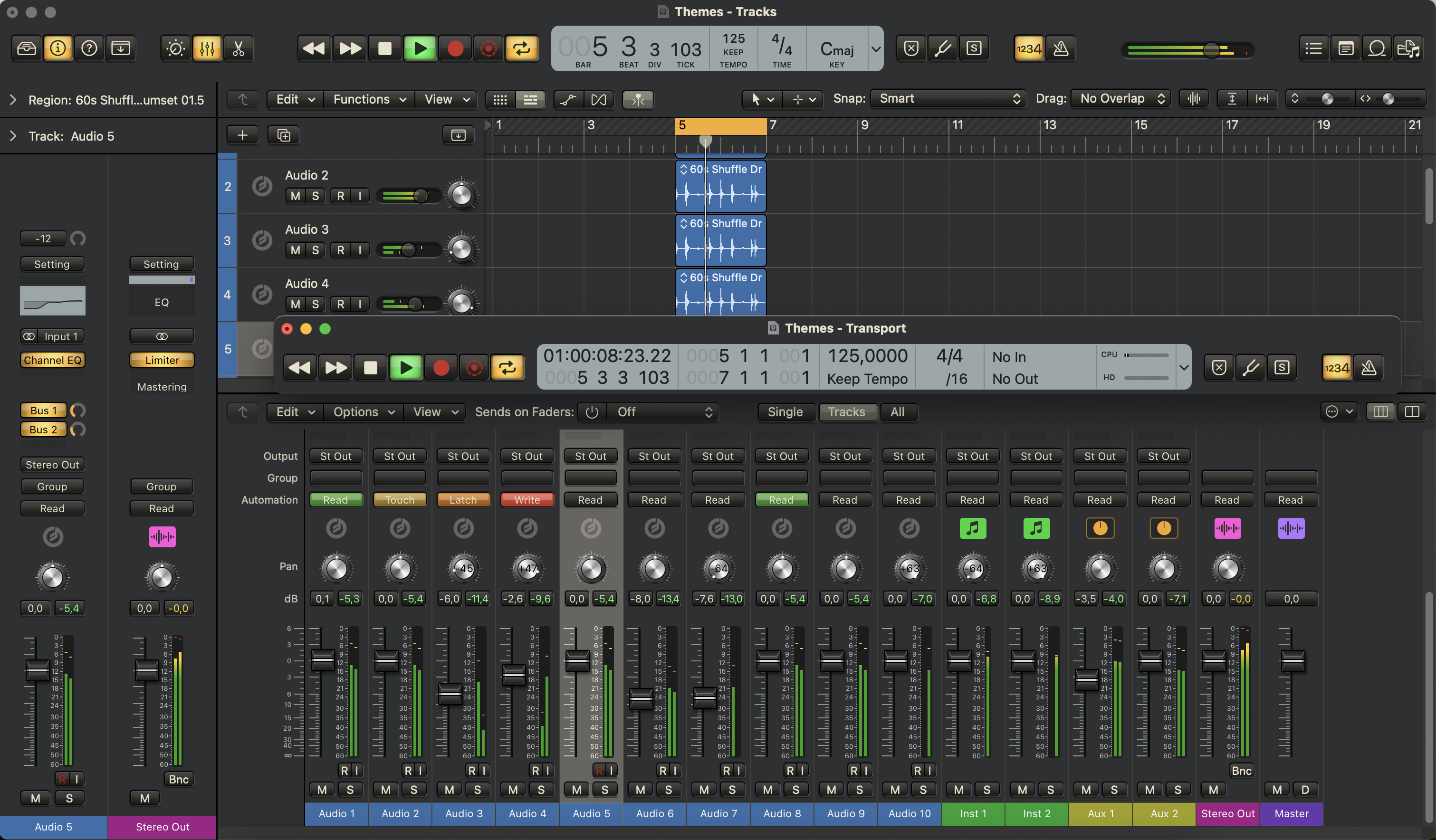Click Write automation button on Audio 4
Screen dimensions: 1436x840
pos(527,500)
